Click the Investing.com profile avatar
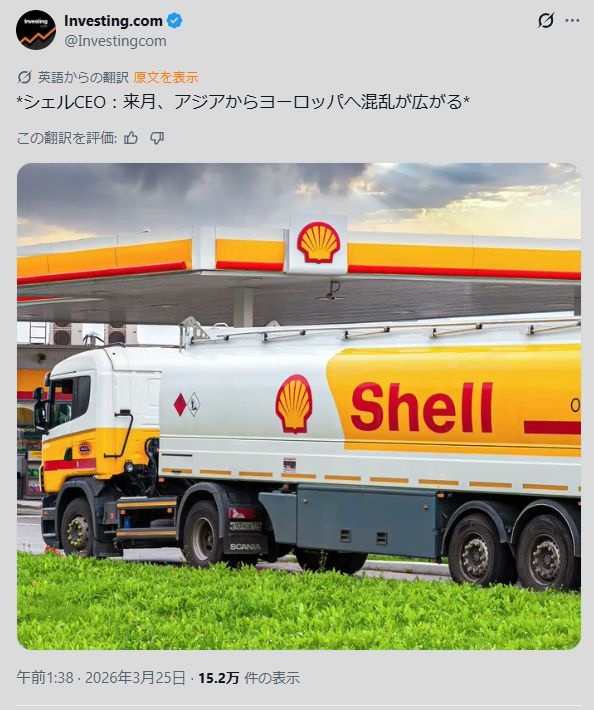Screen dimensions: 594x710 pos(36,30)
